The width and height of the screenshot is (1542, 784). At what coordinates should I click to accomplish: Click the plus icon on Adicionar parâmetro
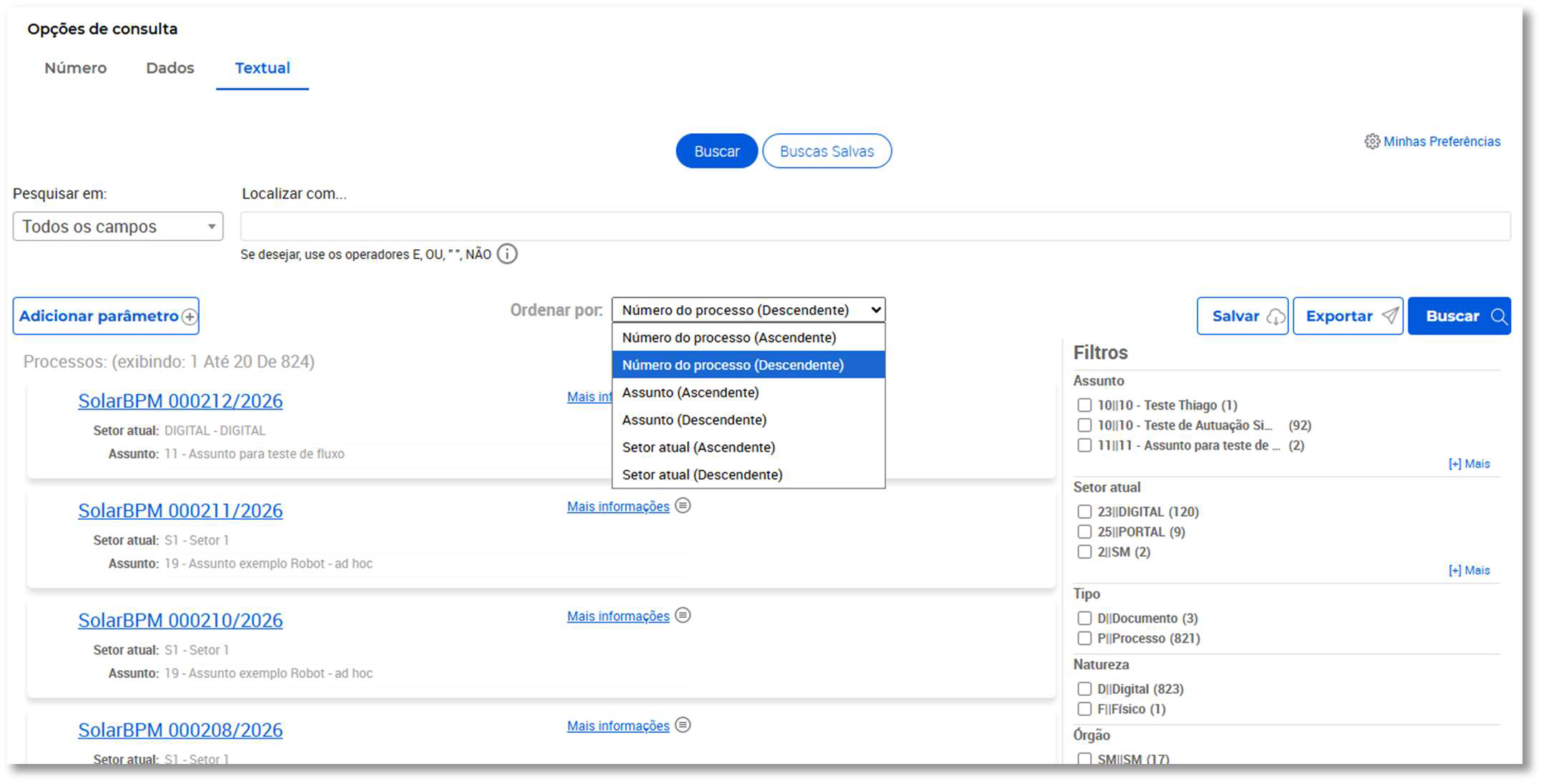189,317
